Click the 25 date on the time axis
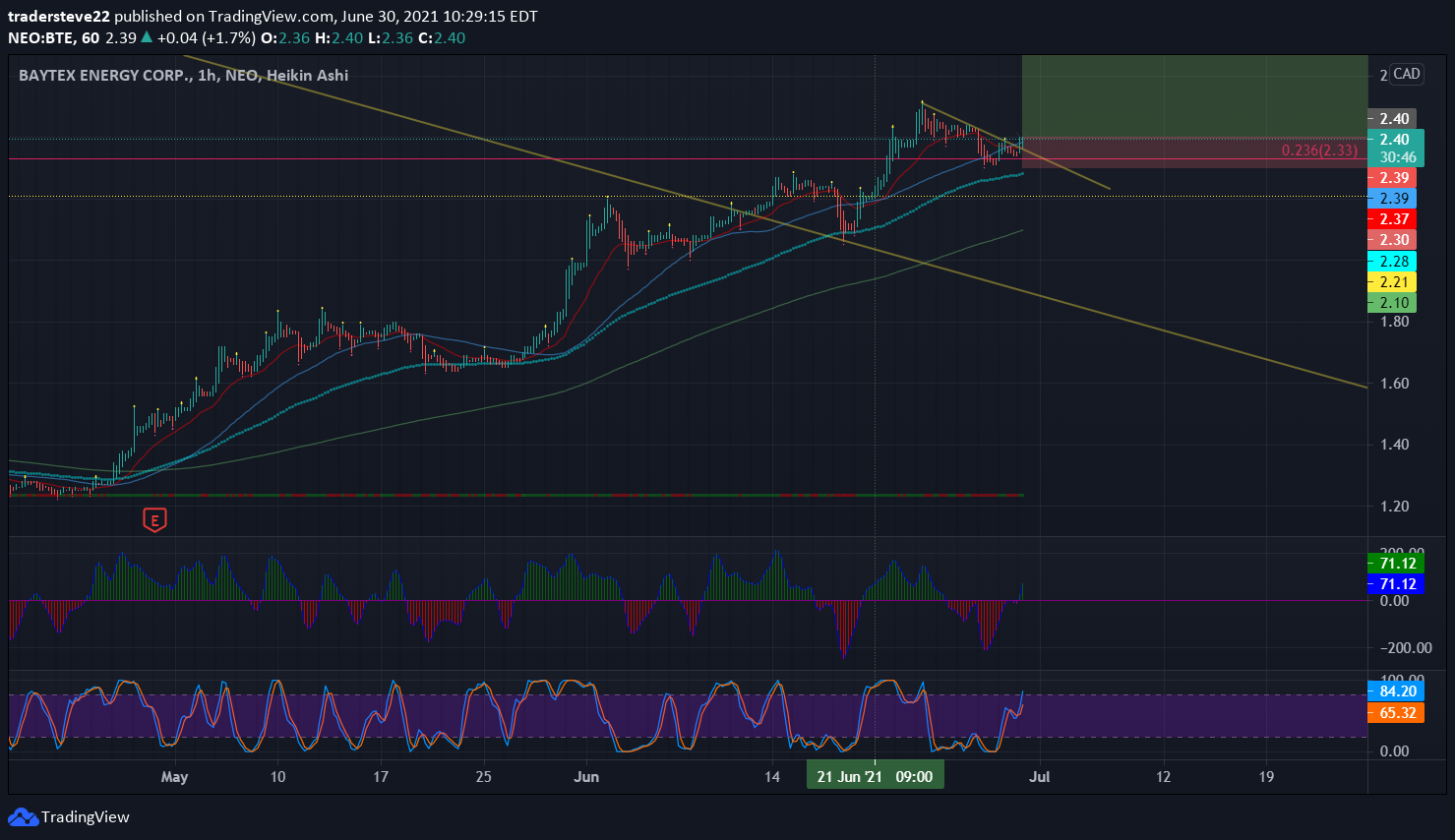 point(483,777)
